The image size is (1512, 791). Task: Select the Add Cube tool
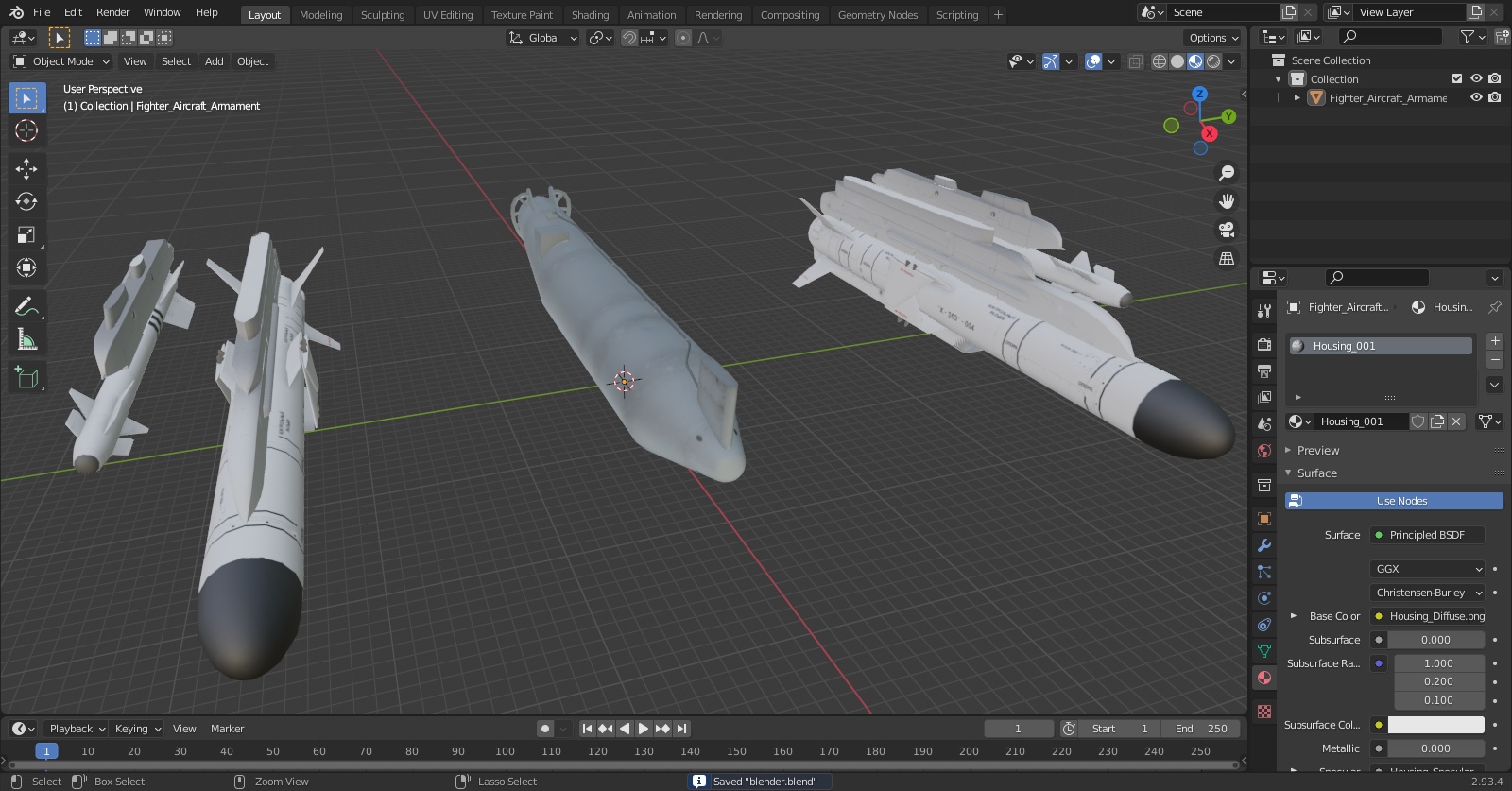26,378
